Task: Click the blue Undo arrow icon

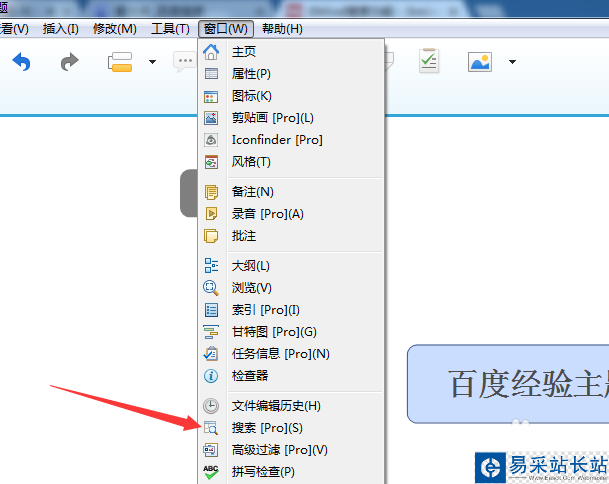Action: pos(21,62)
